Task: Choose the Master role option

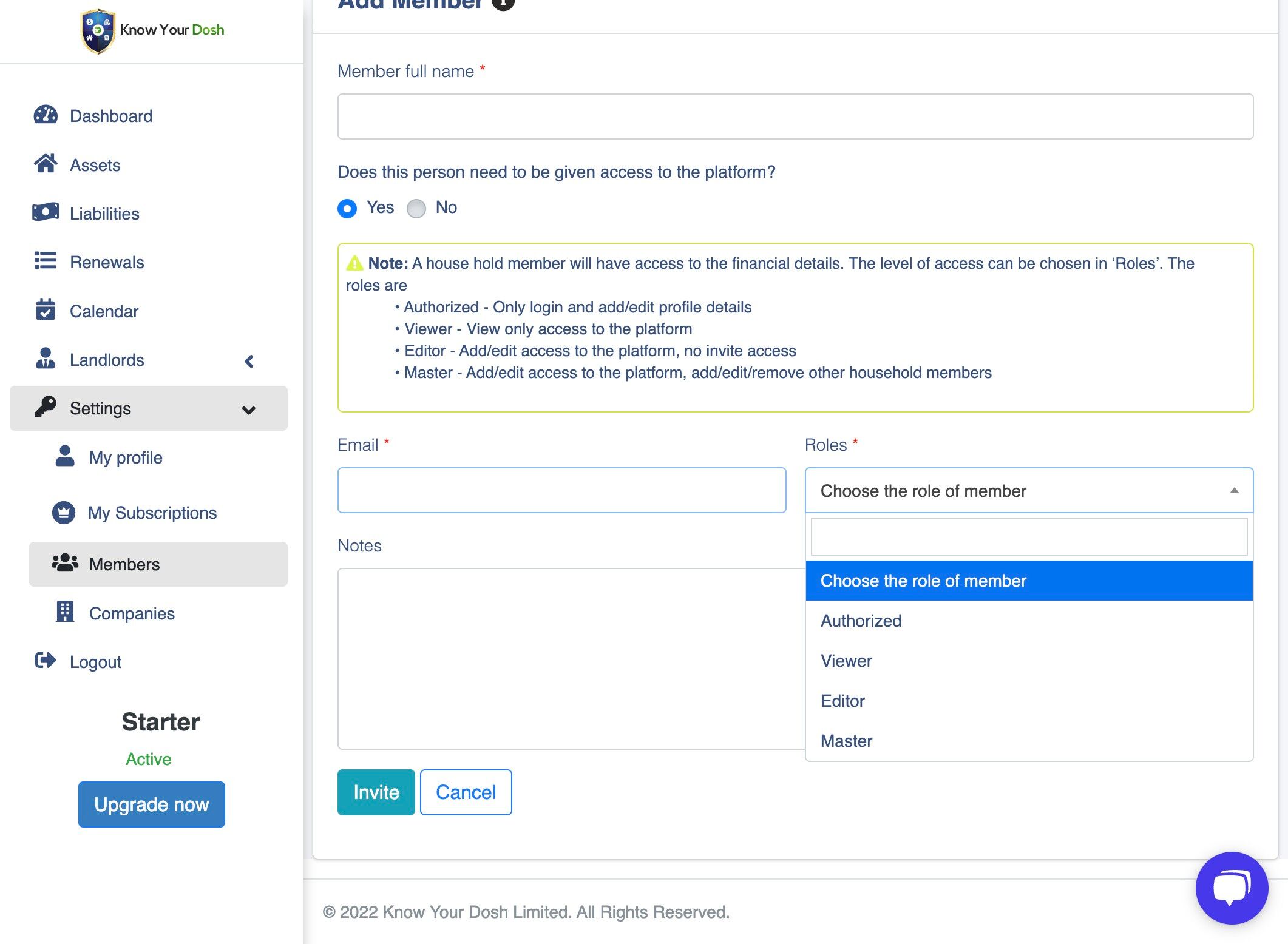Action: 846,741
